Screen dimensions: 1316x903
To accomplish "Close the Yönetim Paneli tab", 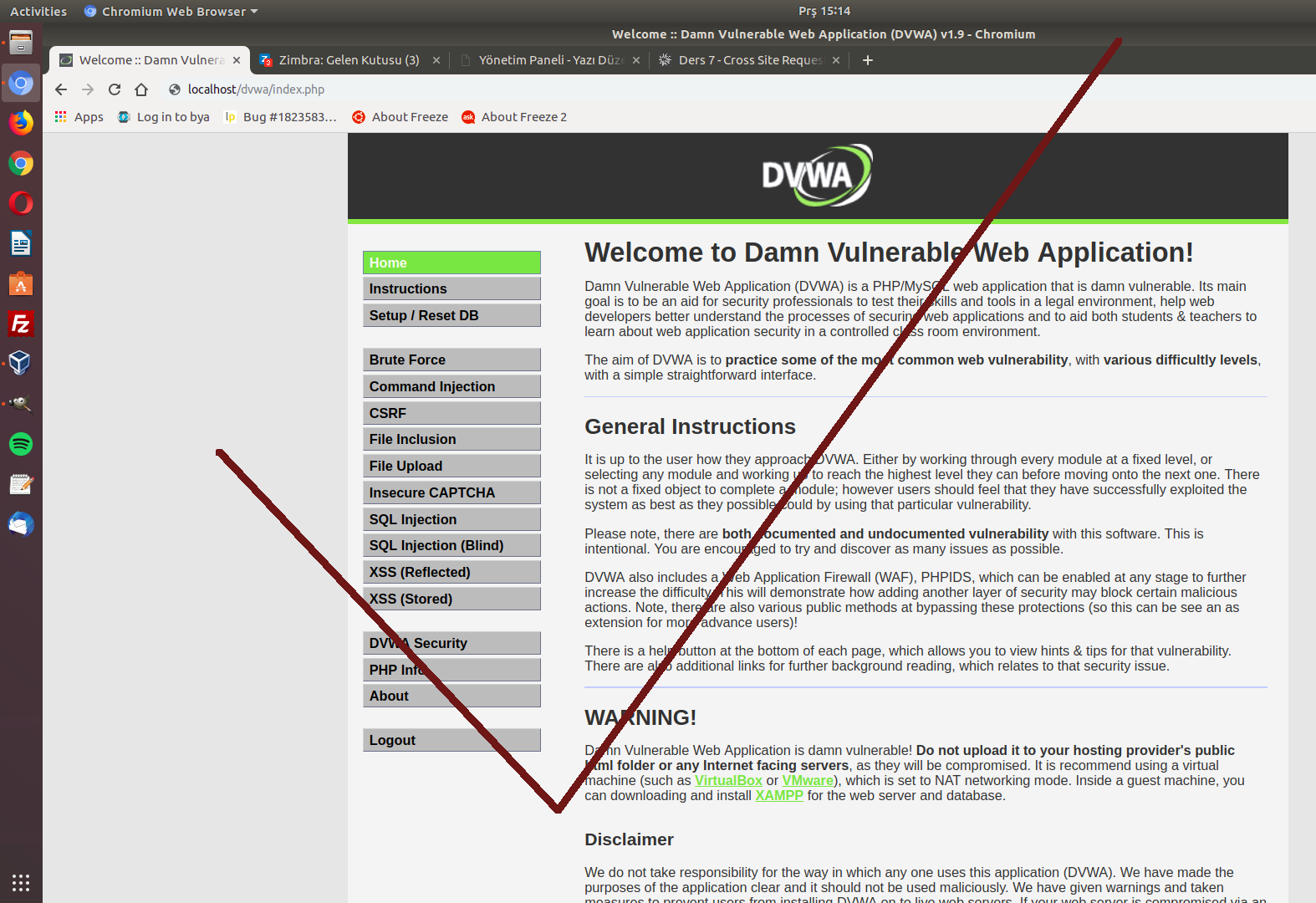I will (636, 60).
